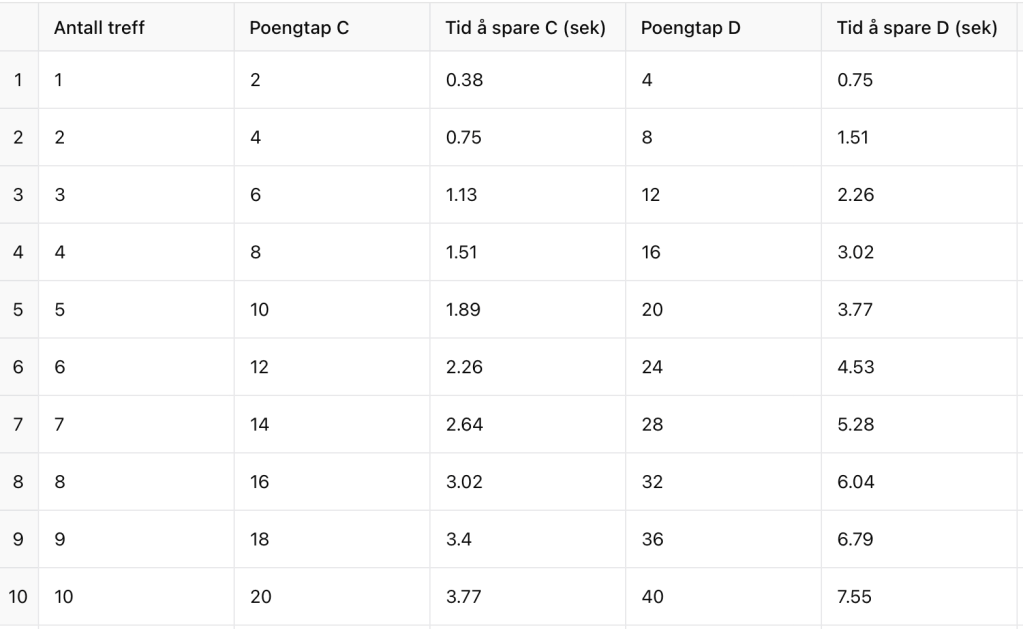Select the Poengtap C cell showing 14
The width and height of the screenshot is (1023, 629).
tap(259, 425)
